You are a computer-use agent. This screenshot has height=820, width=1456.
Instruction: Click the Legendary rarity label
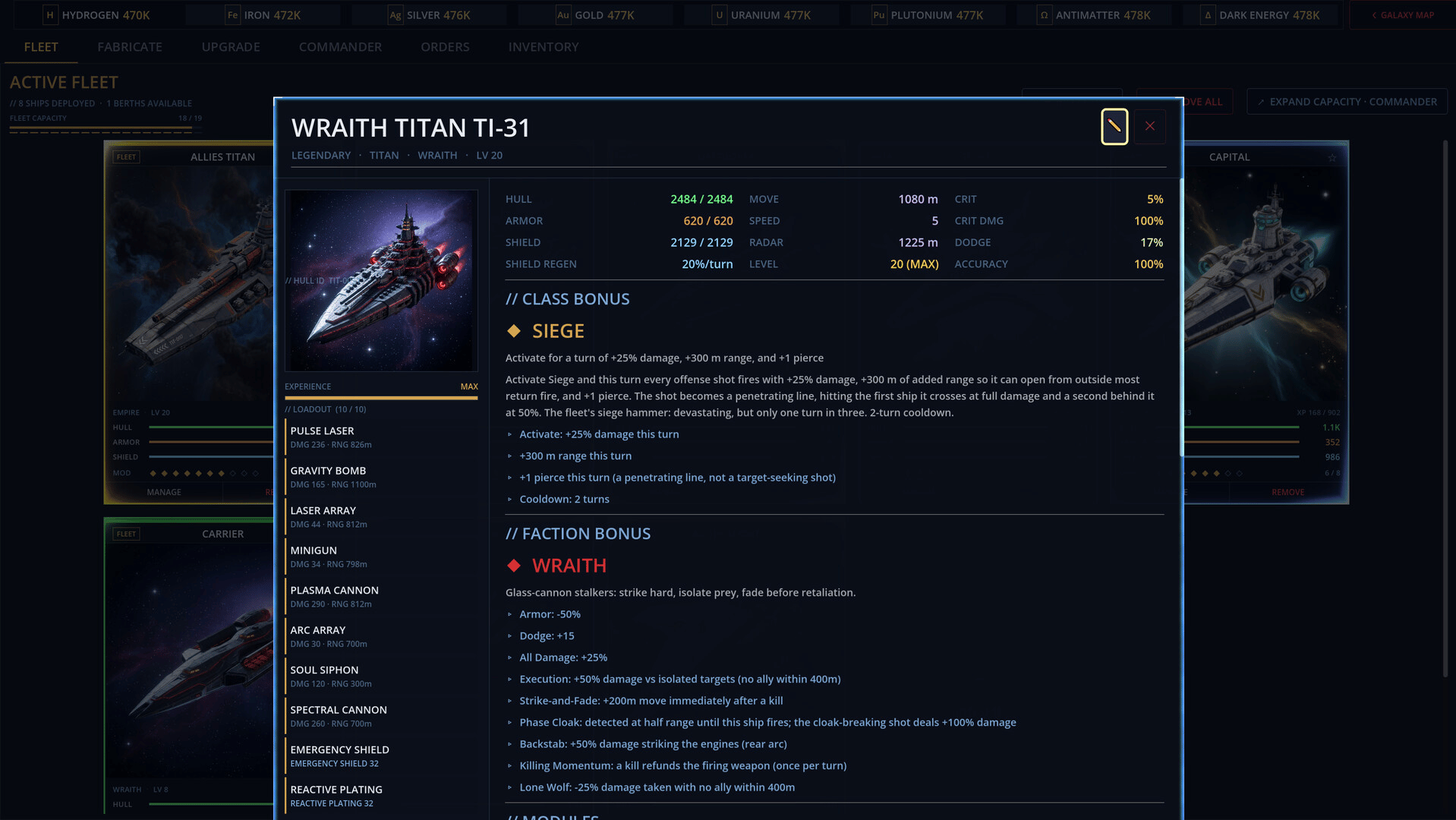click(x=321, y=156)
